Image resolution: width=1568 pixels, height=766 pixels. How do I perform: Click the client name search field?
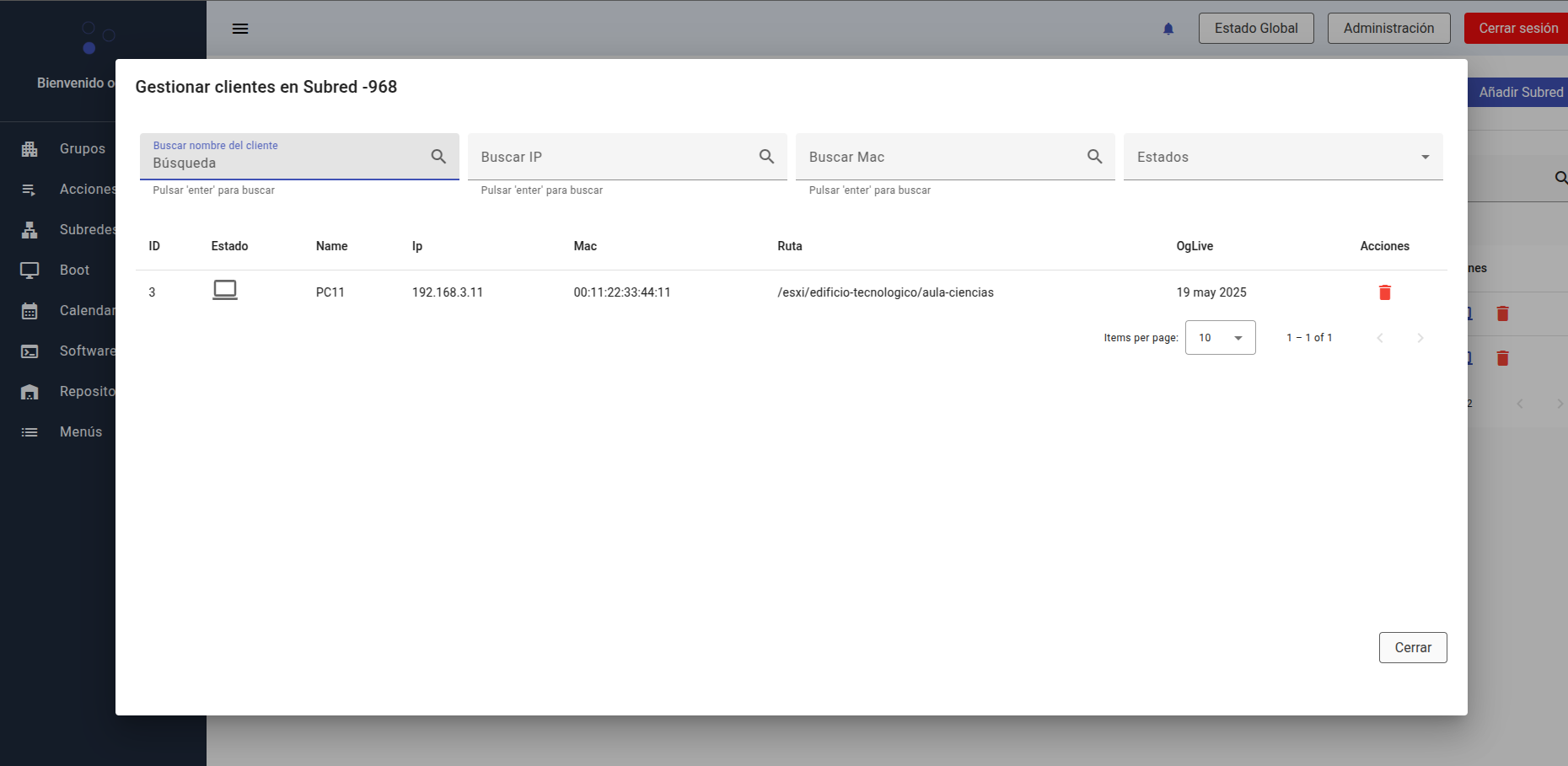tap(287, 163)
